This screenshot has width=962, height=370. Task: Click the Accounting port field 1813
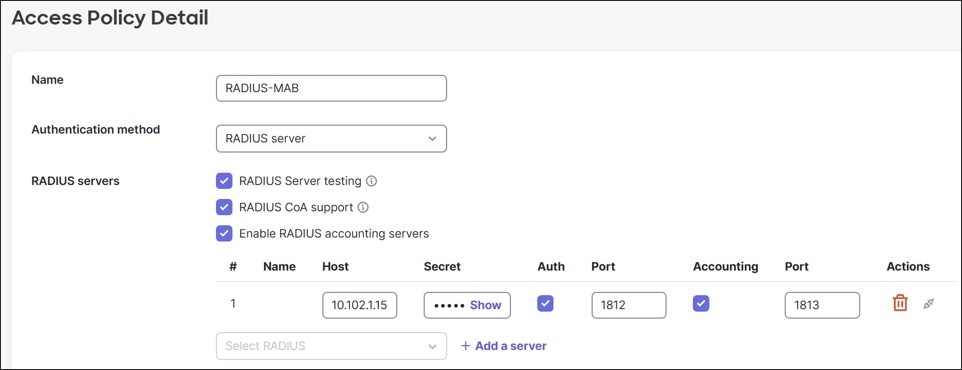pos(822,305)
